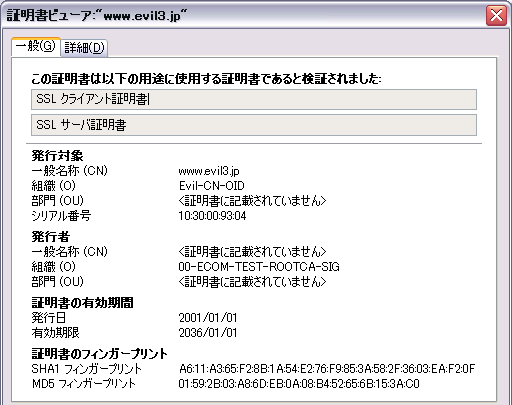This screenshot has height=405, width=512.
Task: Close the certificate viewer window
Action: tap(496, 15)
